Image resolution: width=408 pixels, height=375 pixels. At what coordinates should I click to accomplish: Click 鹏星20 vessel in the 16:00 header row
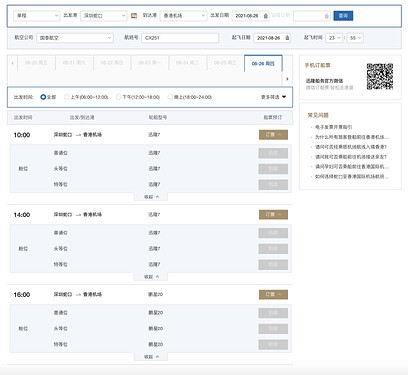155,294
